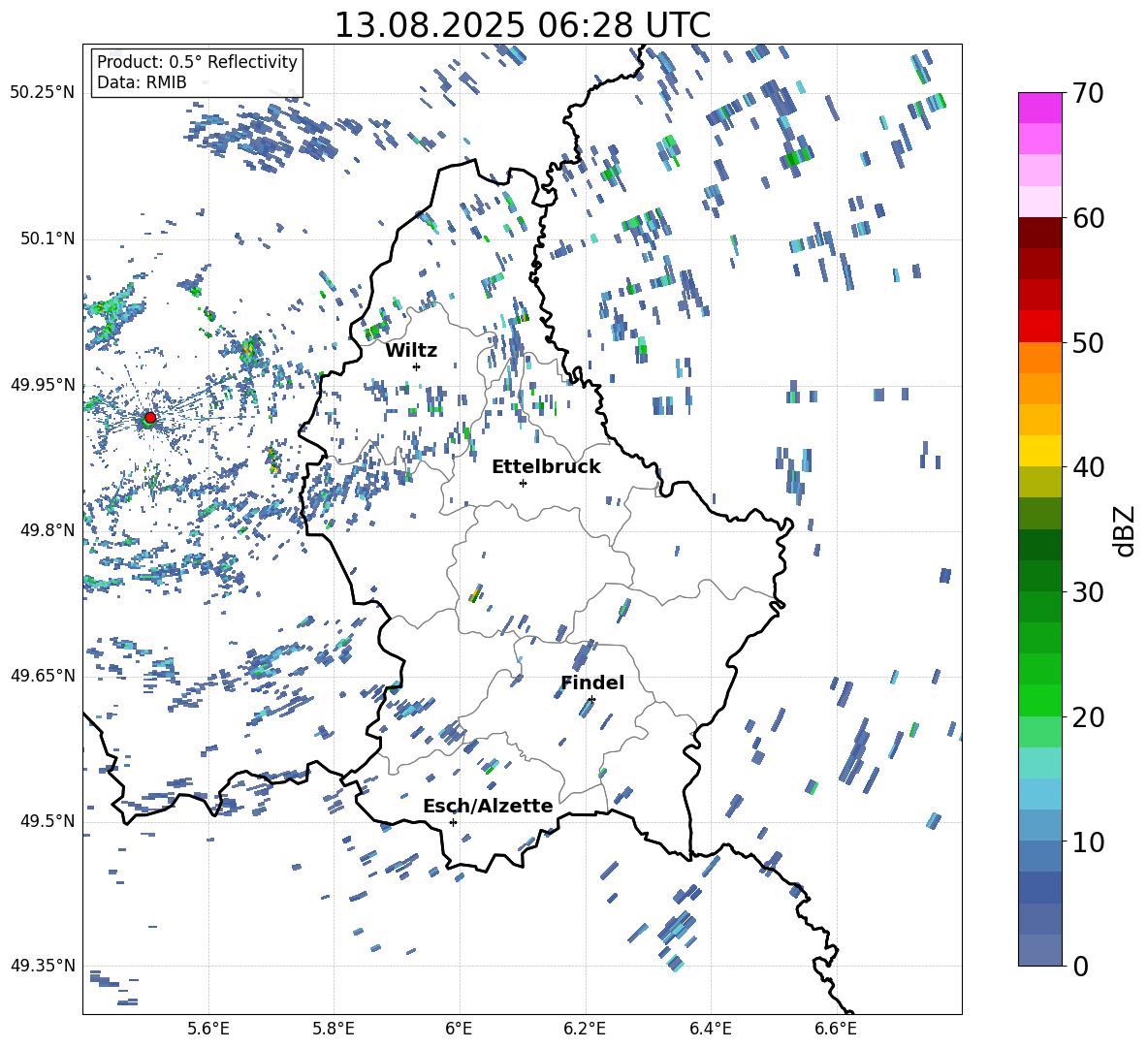Click the colorbar tick label 40

1088,467
